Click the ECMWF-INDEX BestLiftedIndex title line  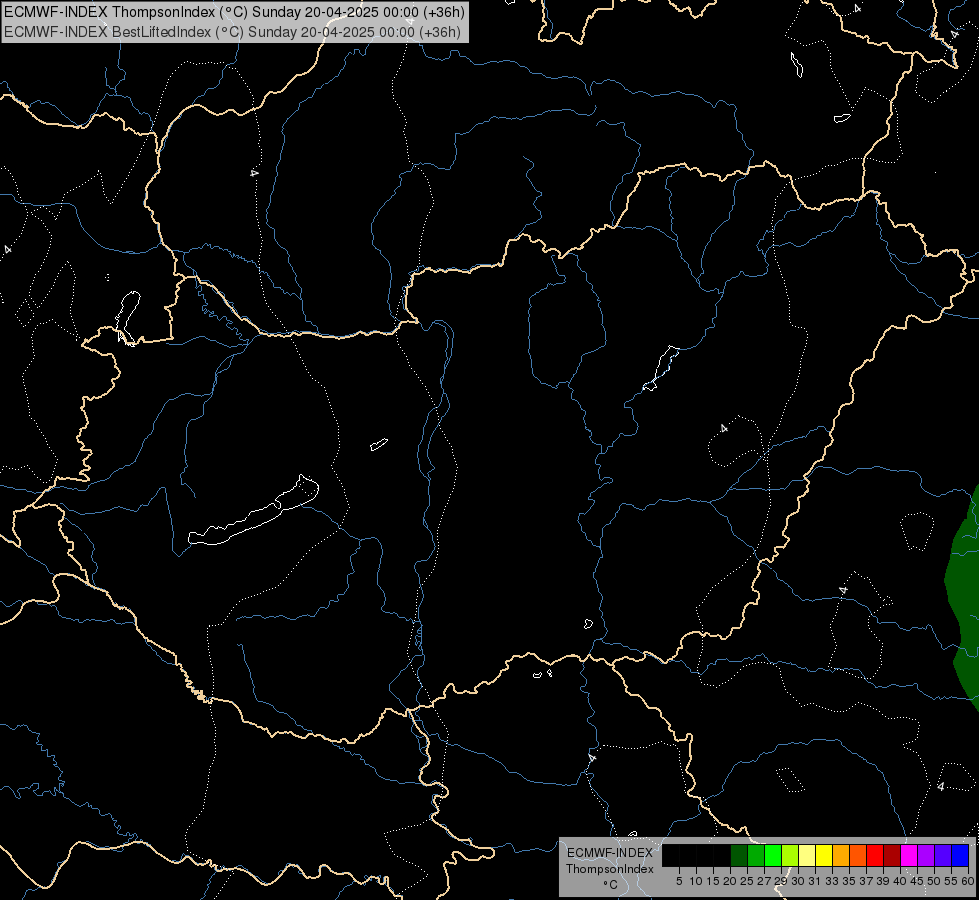click(x=232, y=32)
